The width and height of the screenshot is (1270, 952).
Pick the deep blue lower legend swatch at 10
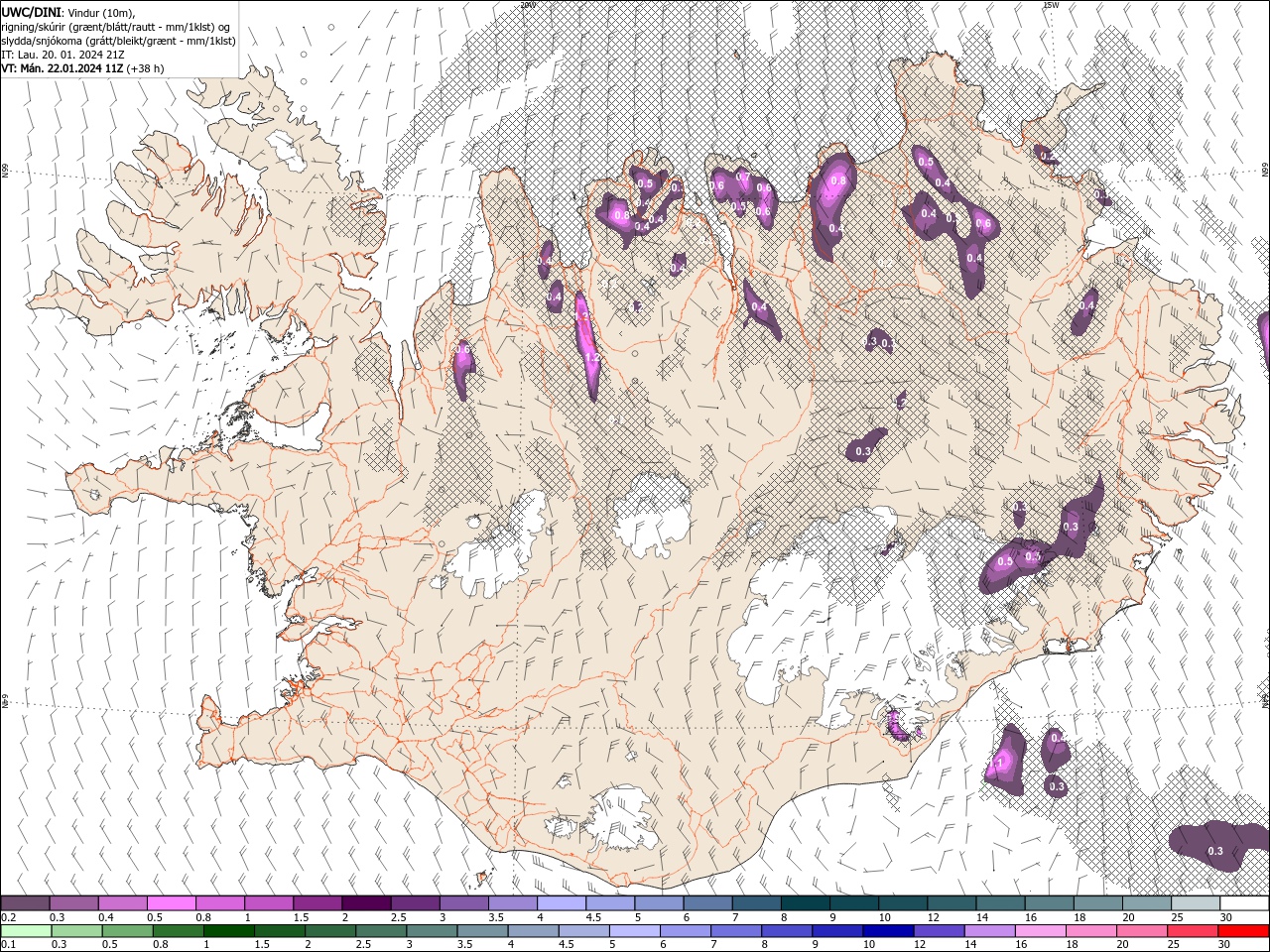point(888,931)
